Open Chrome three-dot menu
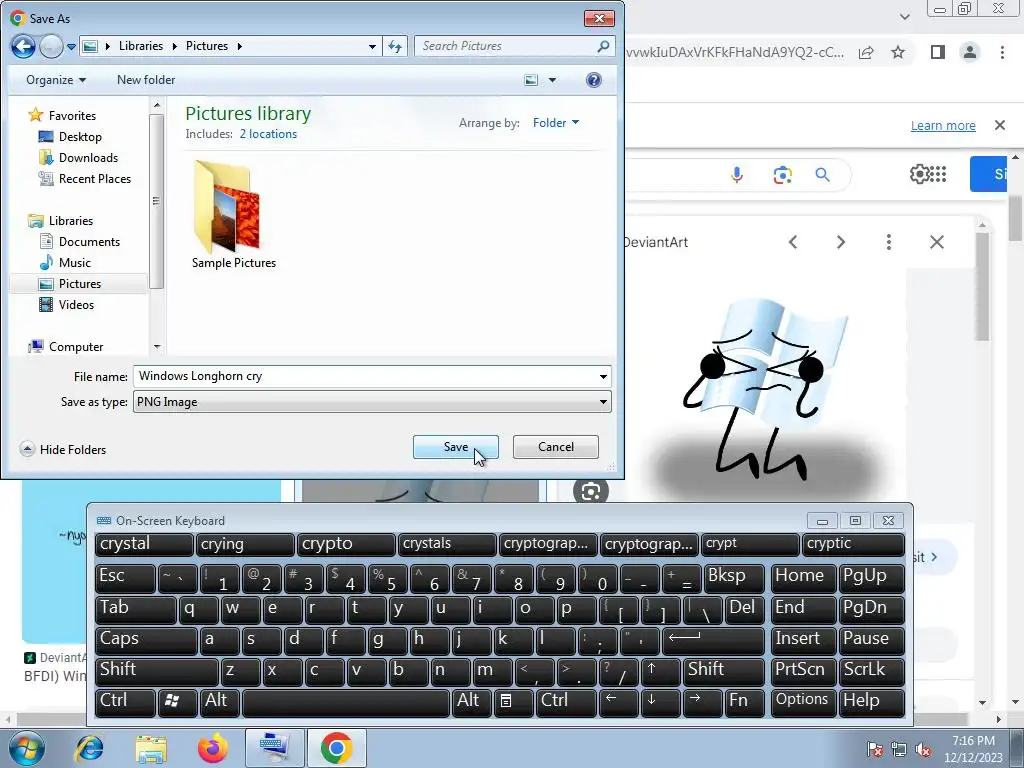This screenshot has height=768, width=1024. coord(1002,52)
